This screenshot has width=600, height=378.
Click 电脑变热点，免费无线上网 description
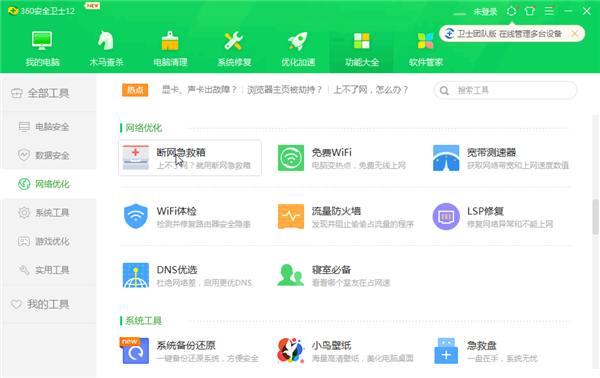point(359,166)
